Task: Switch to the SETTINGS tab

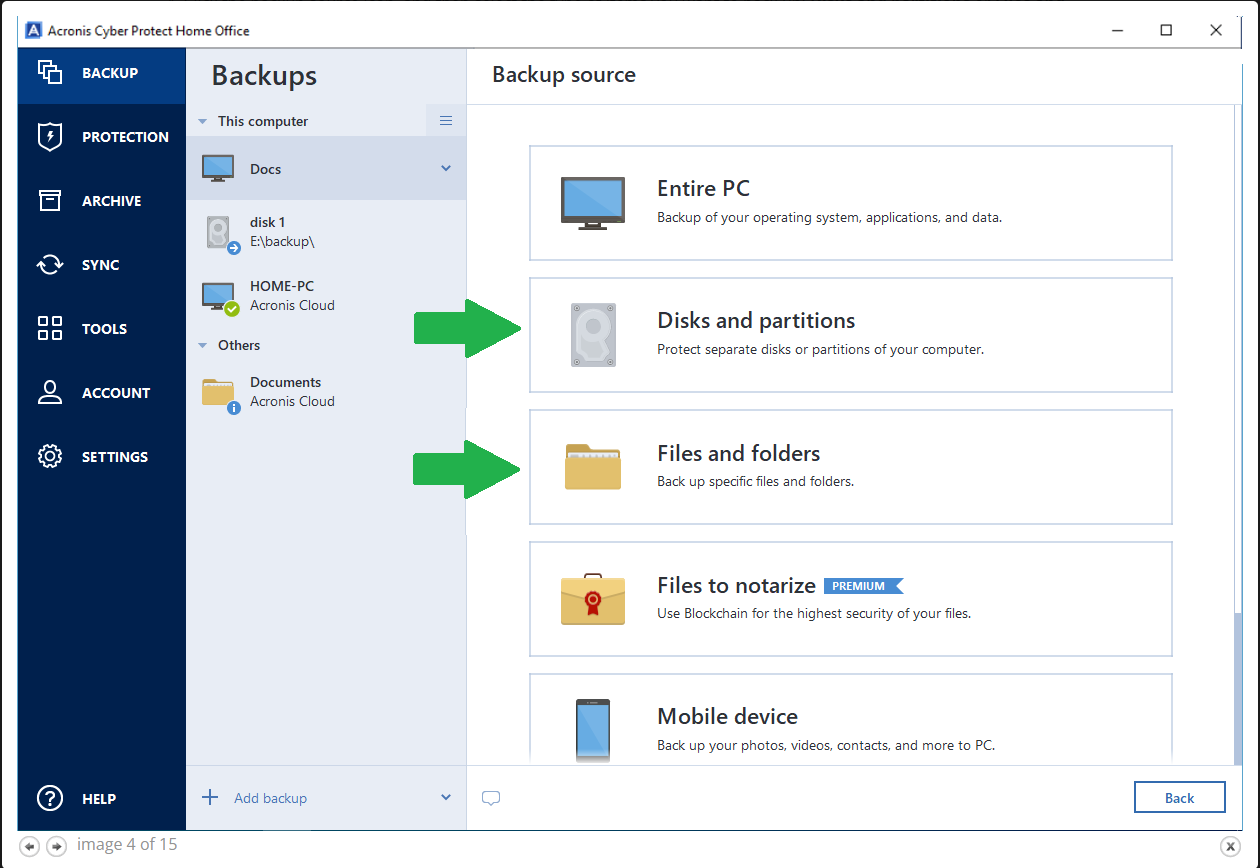Action: pyautogui.click(x=102, y=457)
